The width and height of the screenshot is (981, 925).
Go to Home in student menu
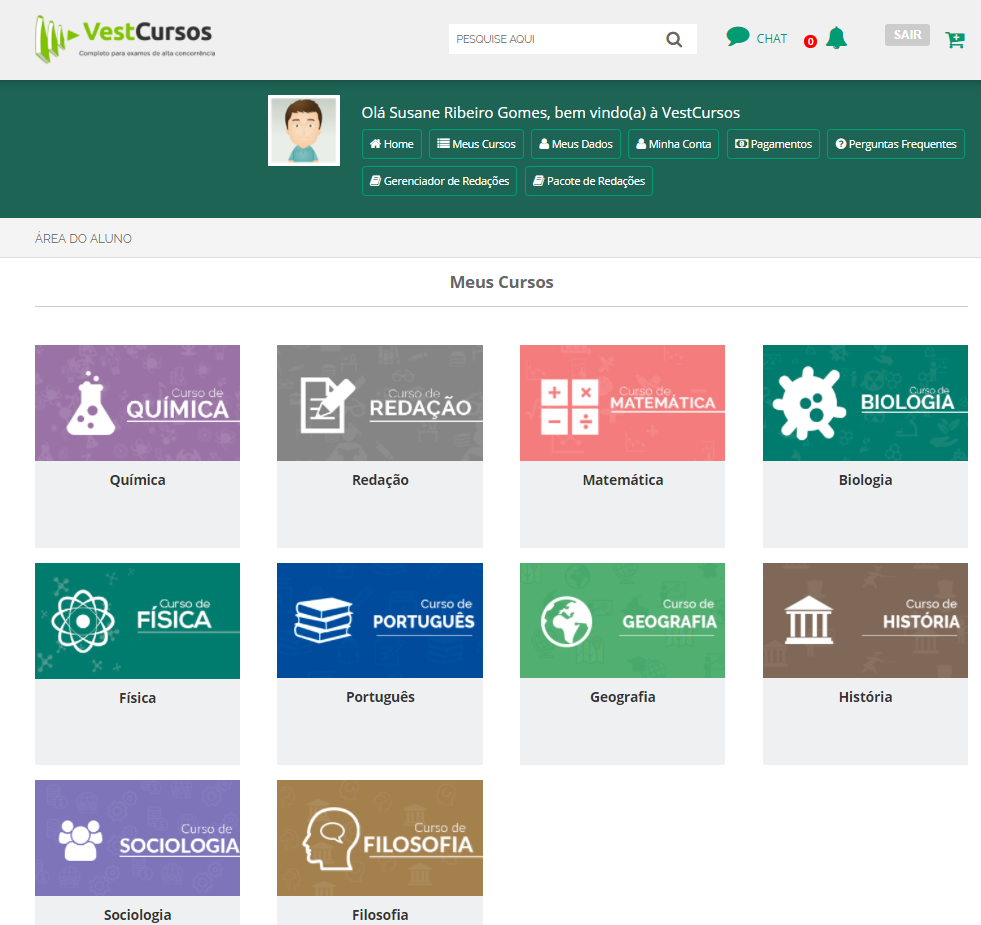pyautogui.click(x=392, y=144)
